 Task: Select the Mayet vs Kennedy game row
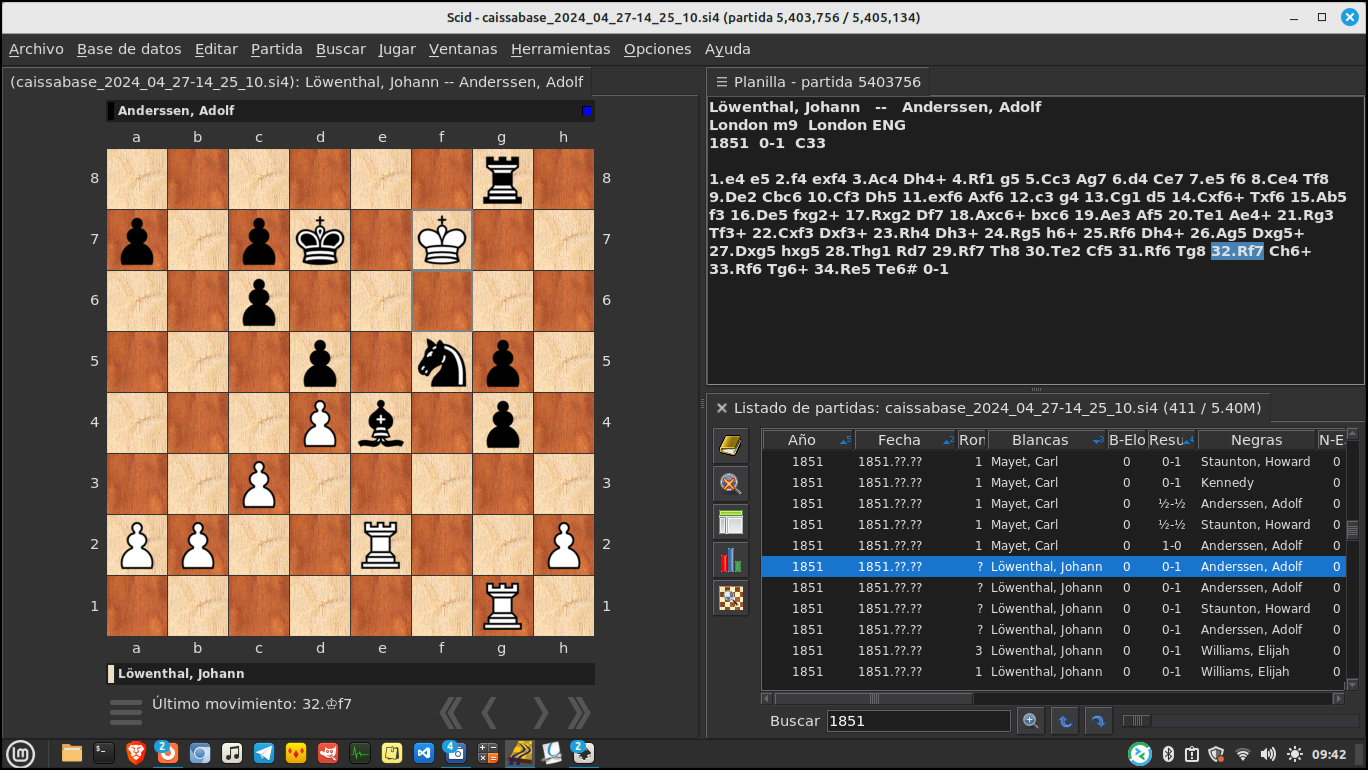(x=1053, y=482)
